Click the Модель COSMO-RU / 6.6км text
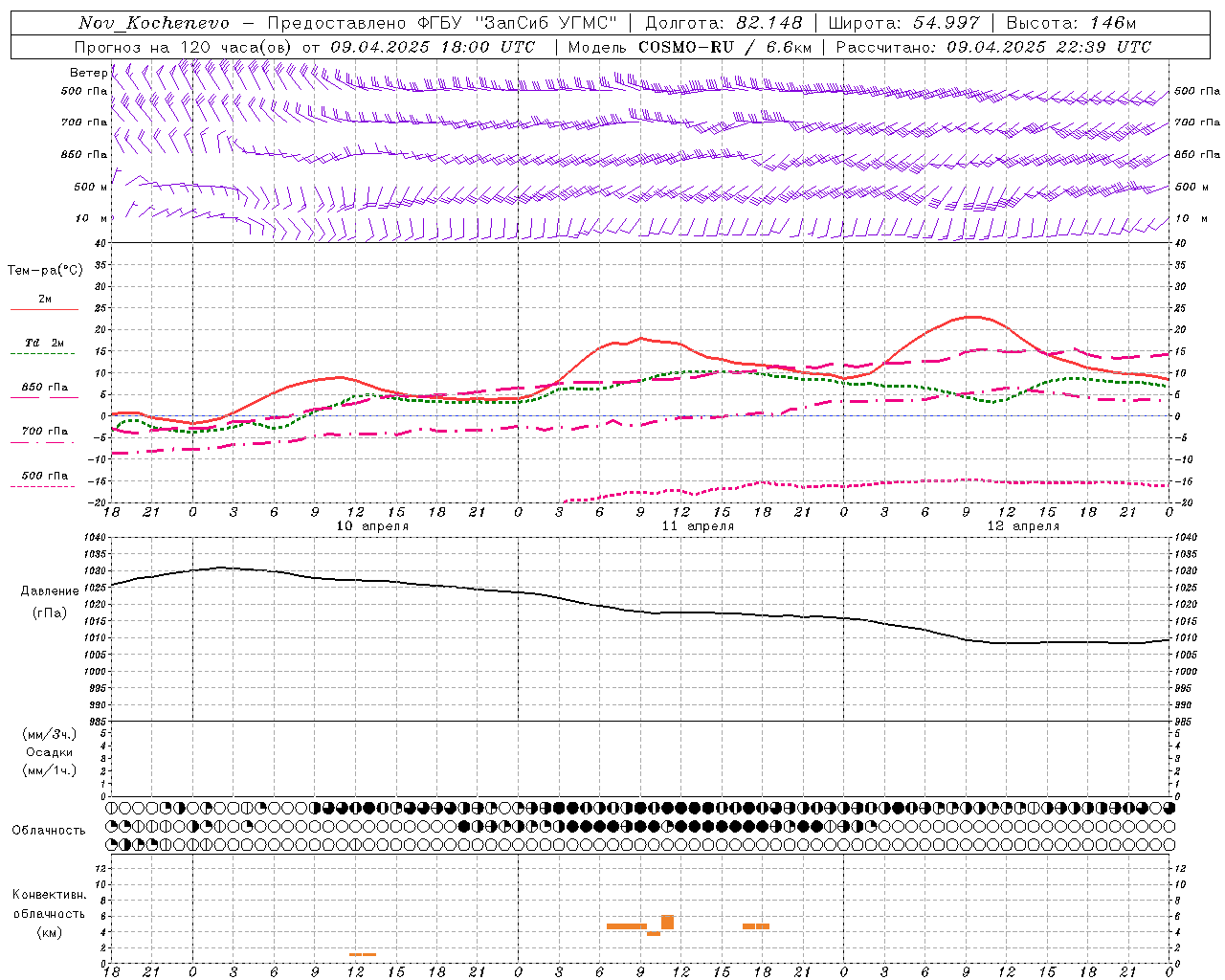The height and width of the screenshot is (980, 1225). (x=690, y=46)
